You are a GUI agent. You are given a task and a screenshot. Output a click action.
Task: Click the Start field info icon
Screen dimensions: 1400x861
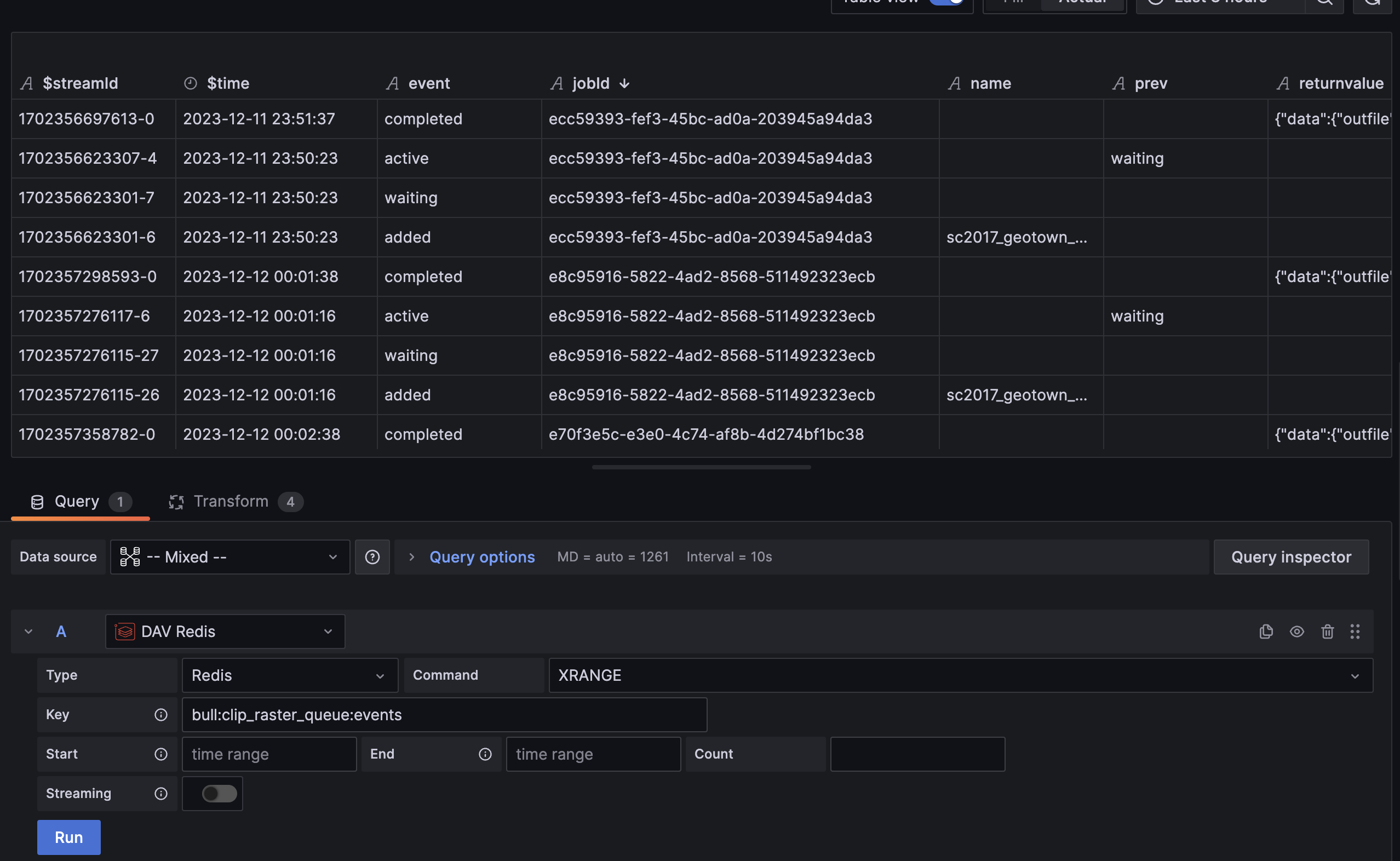pyautogui.click(x=161, y=754)
